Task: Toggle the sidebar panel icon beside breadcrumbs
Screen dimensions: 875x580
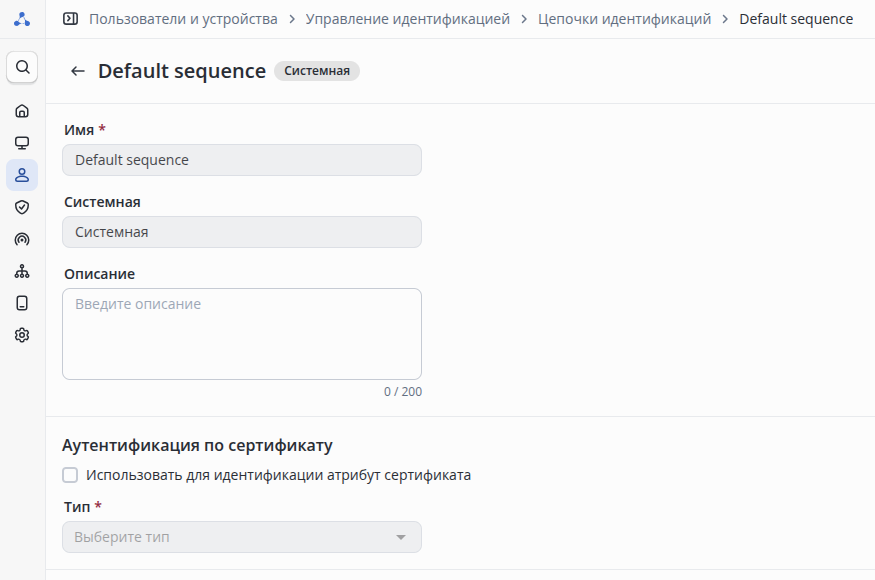Action: point(70,19)
